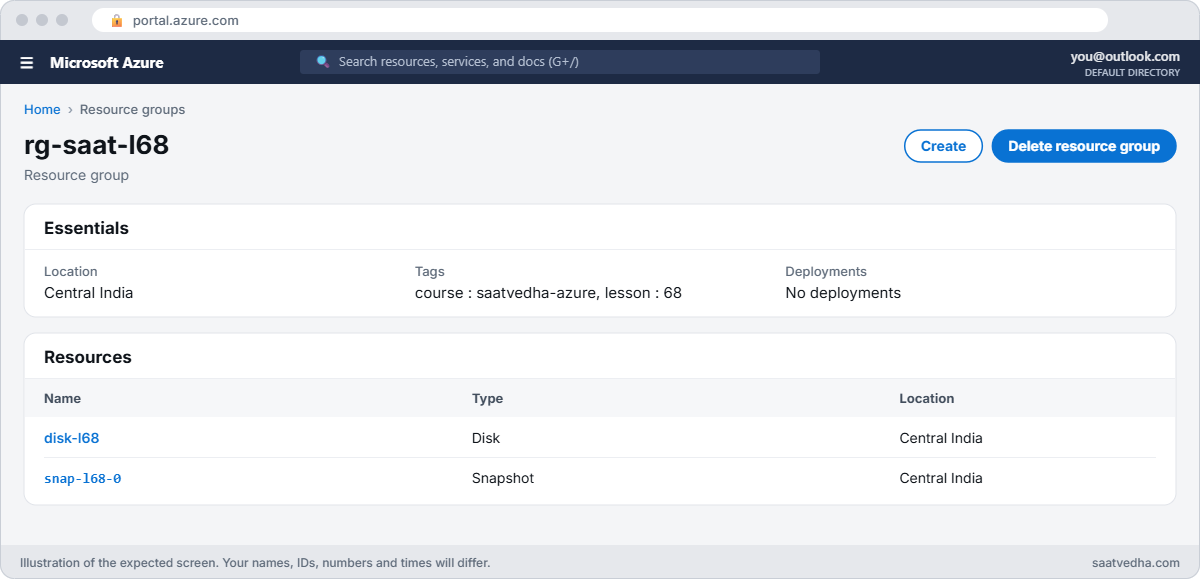Open the snap-l68-0 snapshot resource
Viewport: 1200px width, 579px height.
(x=83, y=479)
